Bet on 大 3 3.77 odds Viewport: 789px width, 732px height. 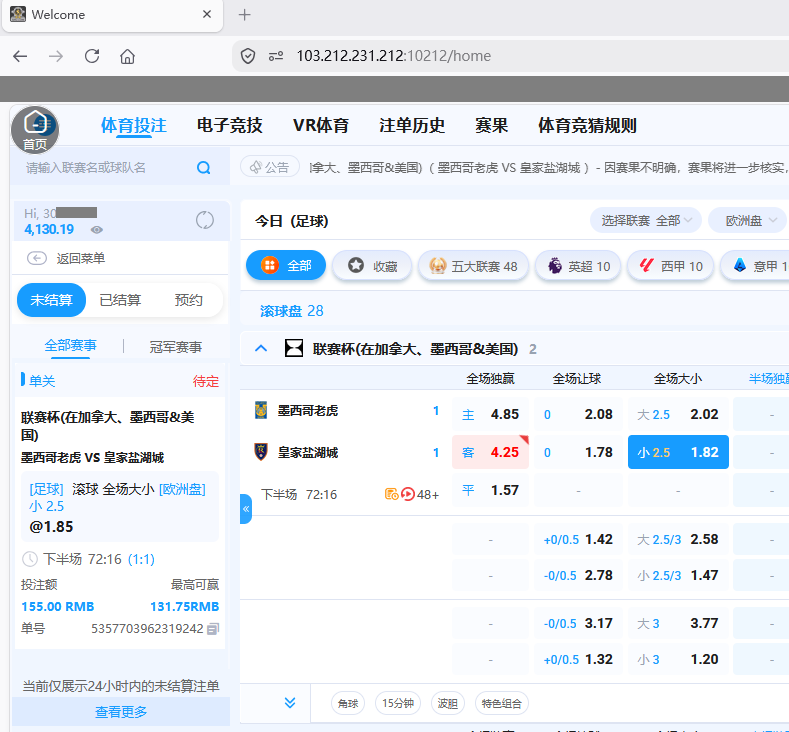(x=678, y=623)
